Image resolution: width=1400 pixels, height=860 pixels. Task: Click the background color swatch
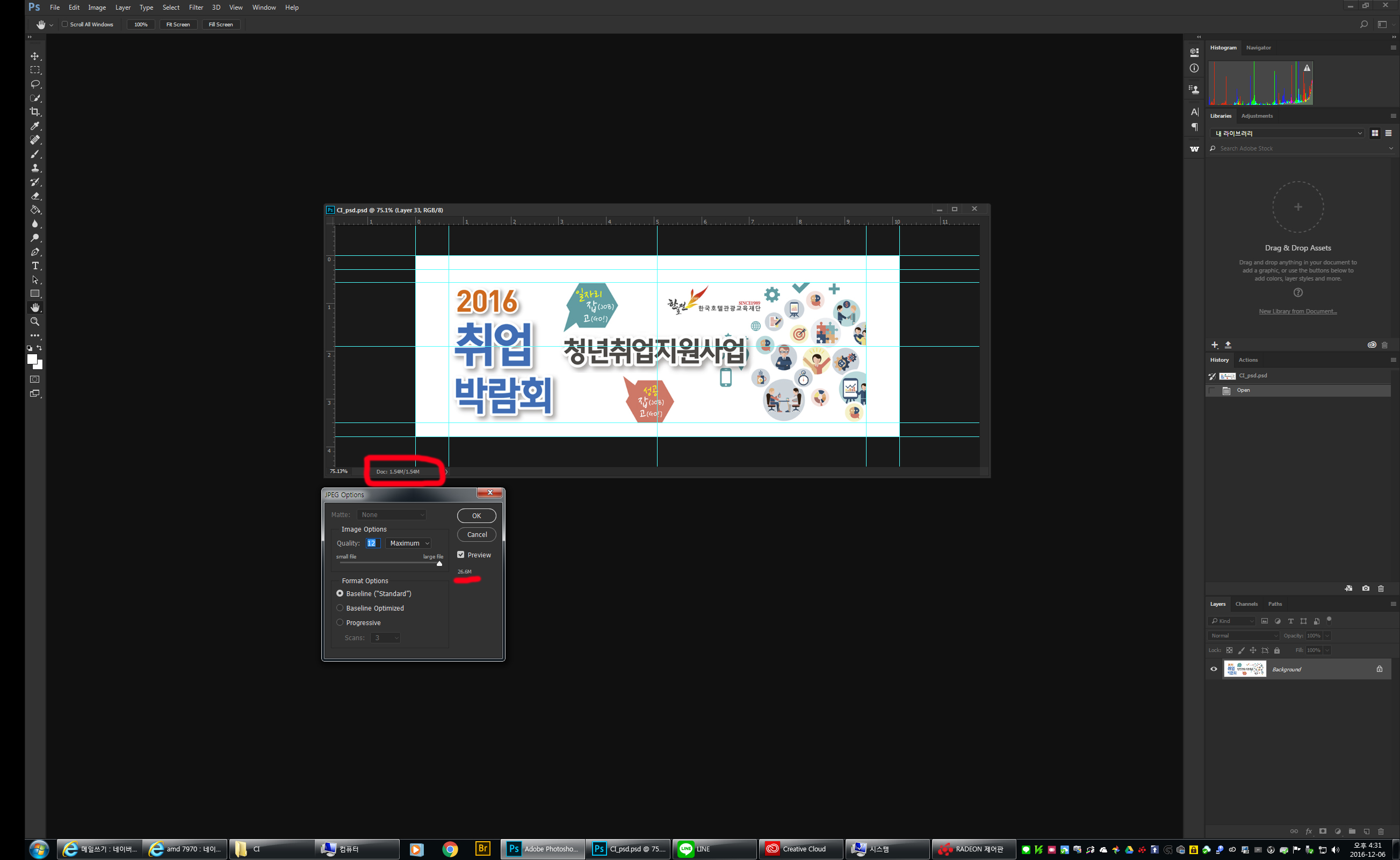pos(39,365)
